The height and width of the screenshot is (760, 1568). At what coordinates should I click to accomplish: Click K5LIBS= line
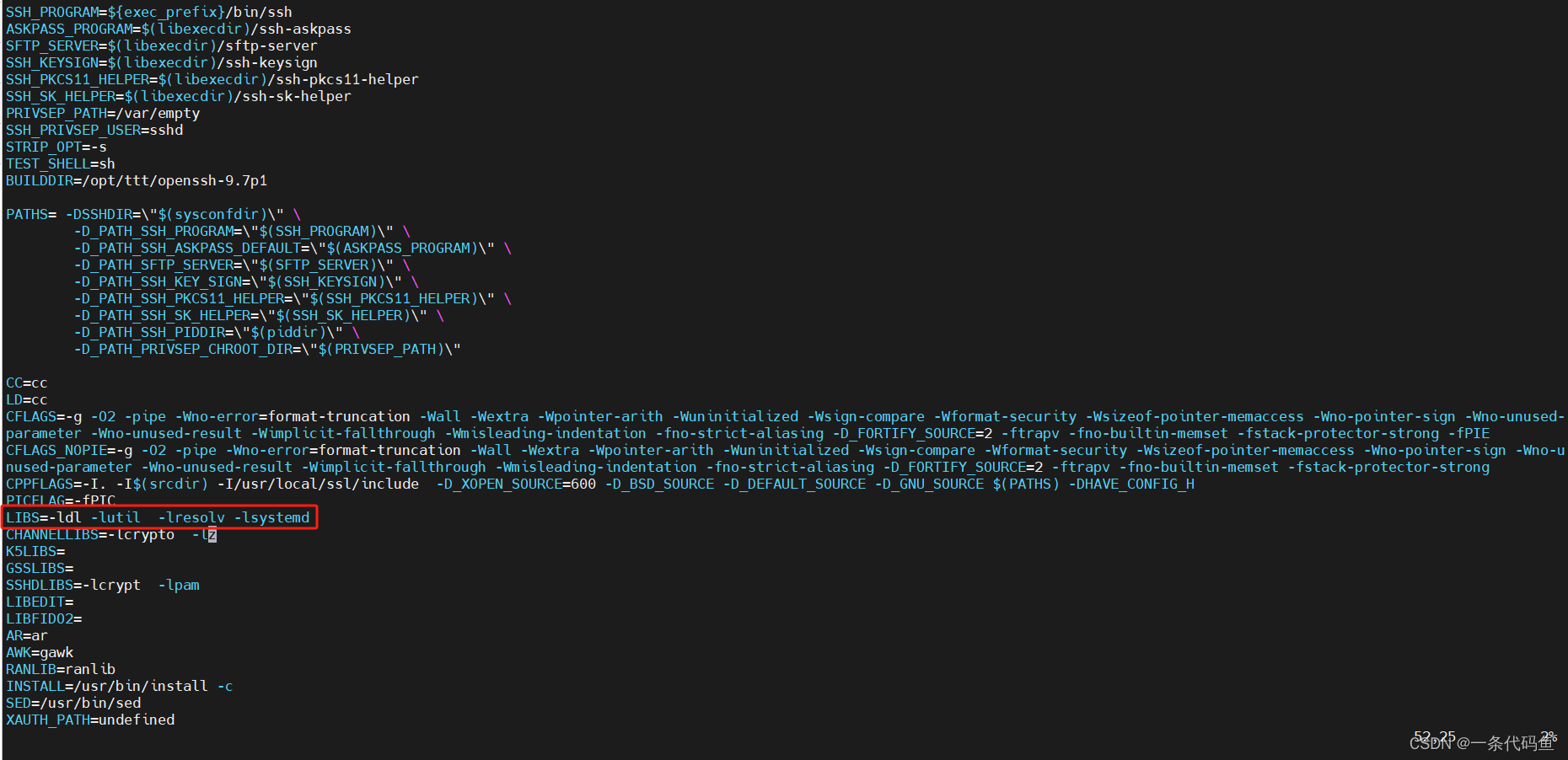coord(35,551)
